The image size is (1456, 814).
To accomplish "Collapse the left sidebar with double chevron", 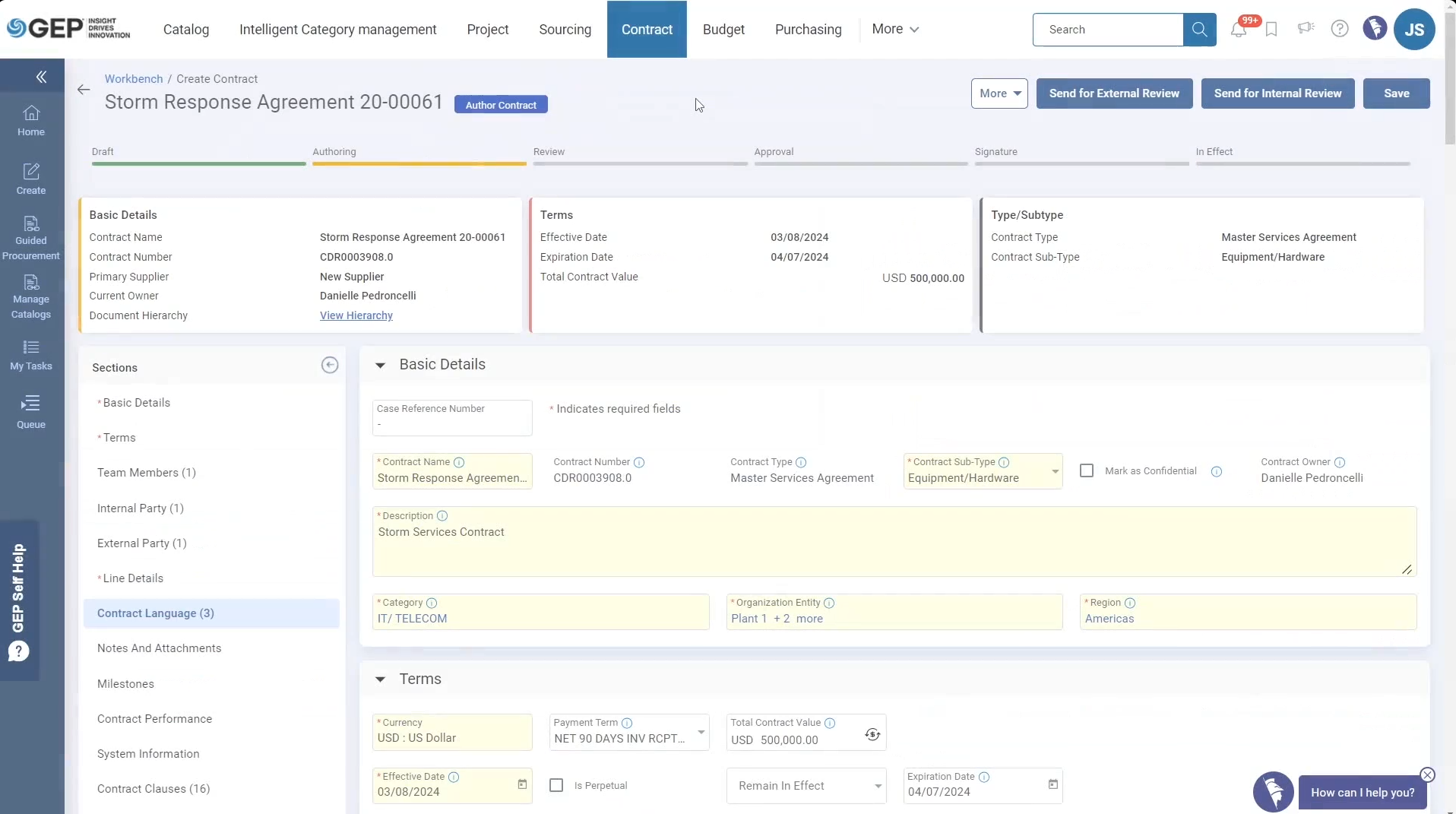I will 41,77.
